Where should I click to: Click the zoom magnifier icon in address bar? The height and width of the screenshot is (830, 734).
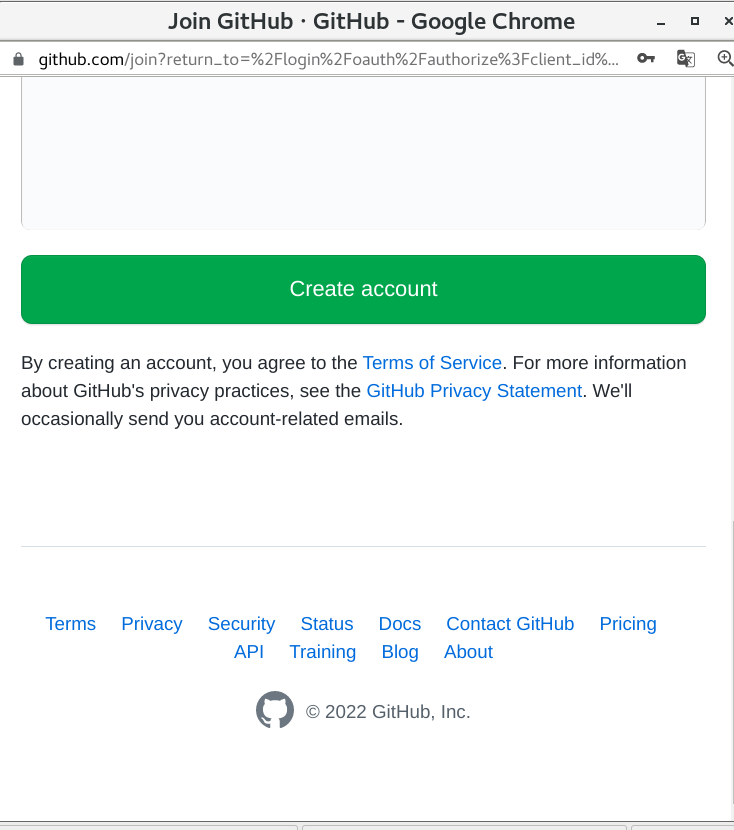click(x=726, y=59)
